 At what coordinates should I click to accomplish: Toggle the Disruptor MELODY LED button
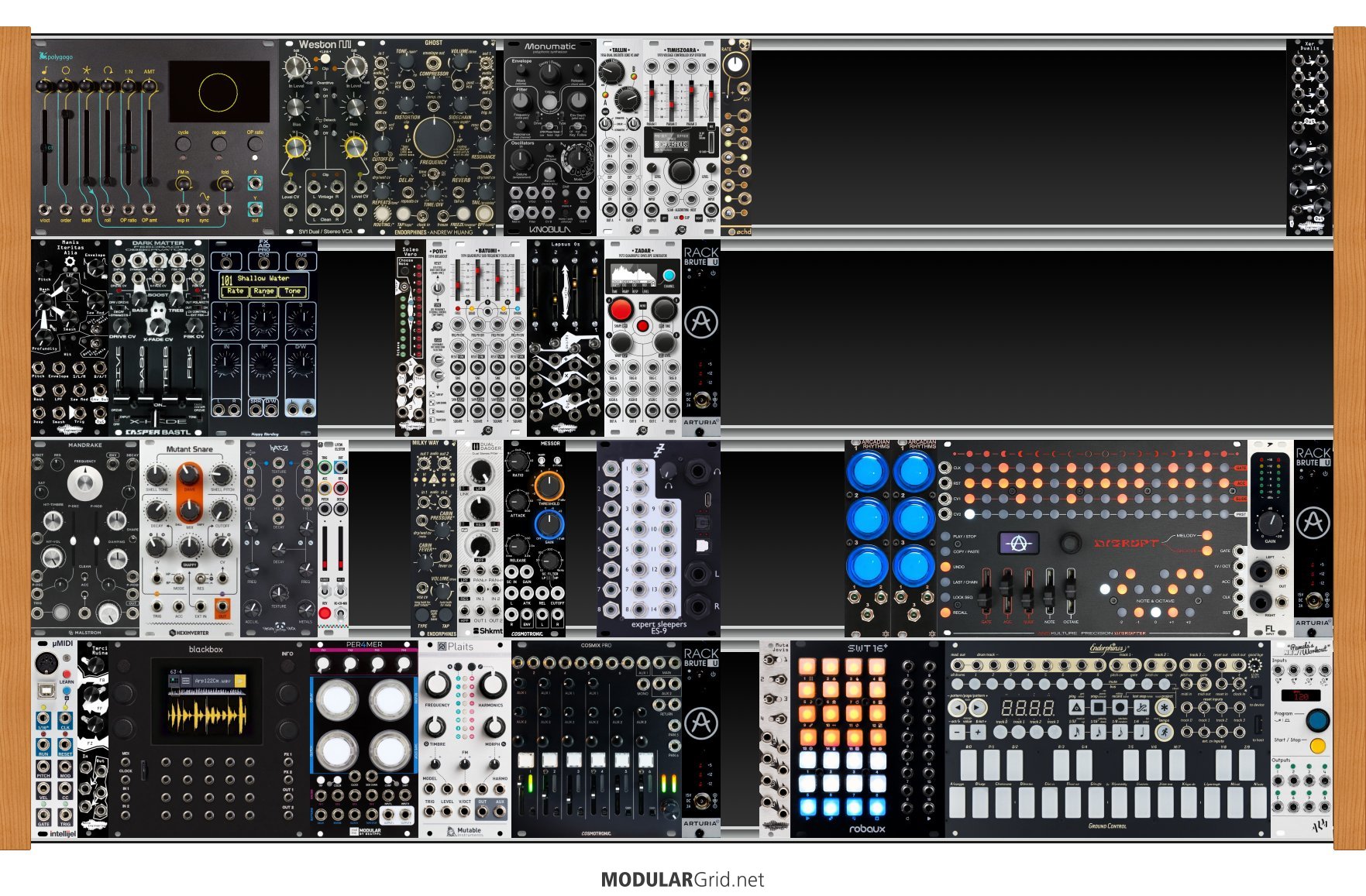point(1207,535)
